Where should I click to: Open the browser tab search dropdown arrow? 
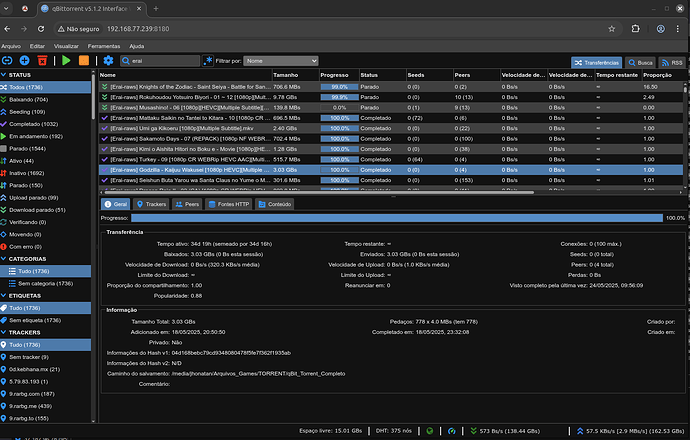click(7, 8)
